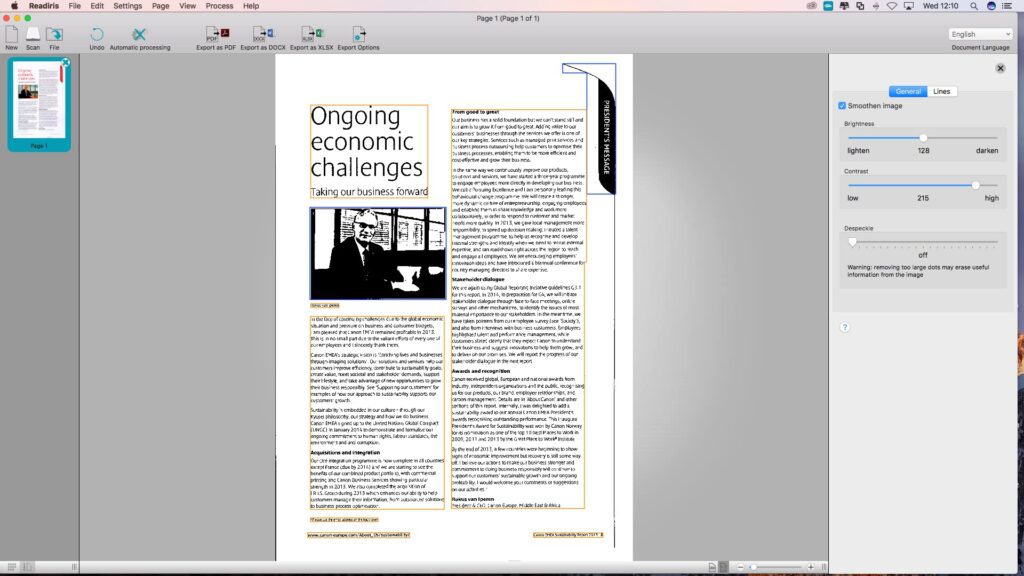Click the AirPlay display icon

pyautogui.click(x=908, y=6)
